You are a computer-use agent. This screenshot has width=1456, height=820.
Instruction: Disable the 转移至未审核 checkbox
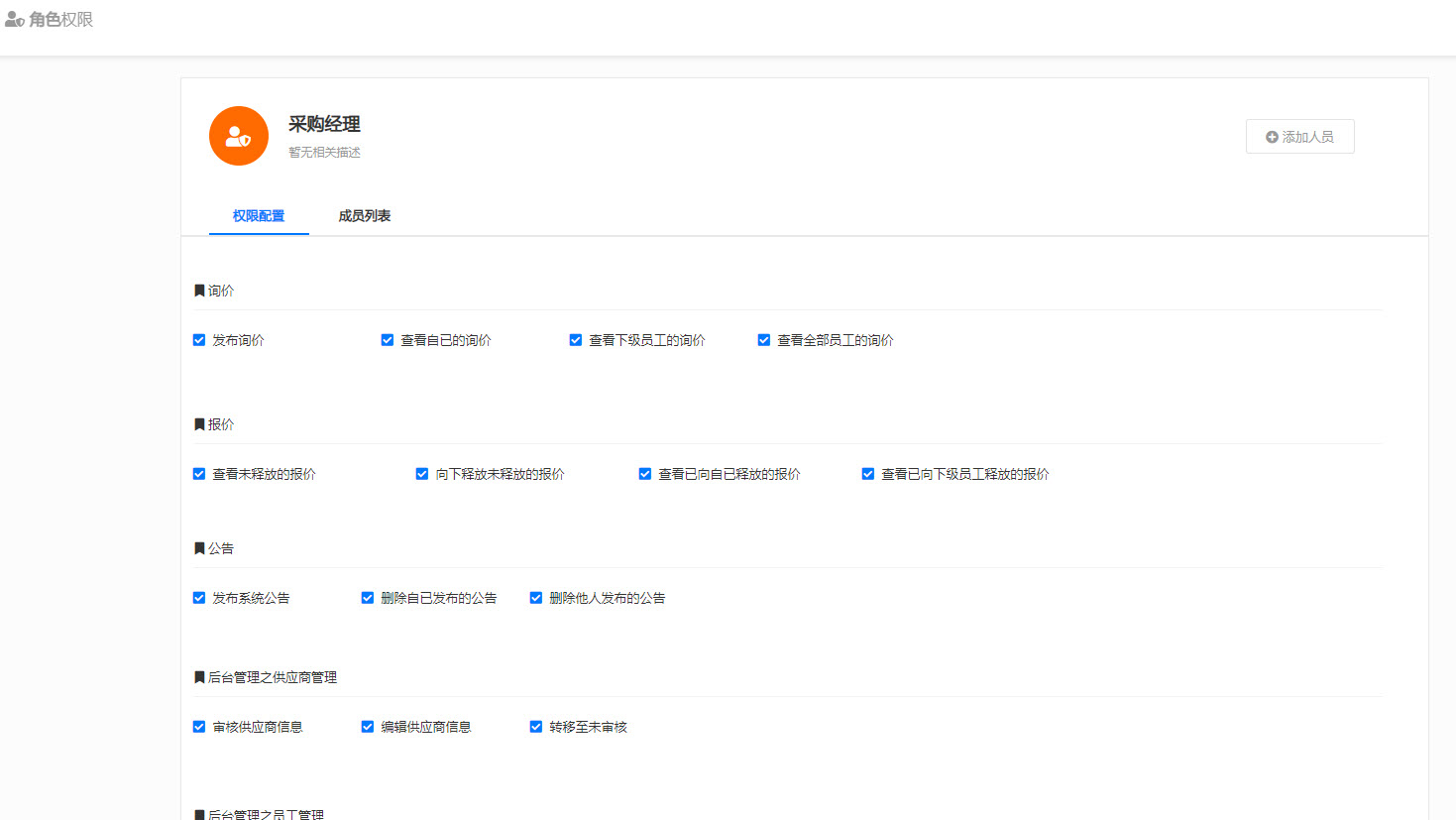pyautogui.click(x=536, y=727)
